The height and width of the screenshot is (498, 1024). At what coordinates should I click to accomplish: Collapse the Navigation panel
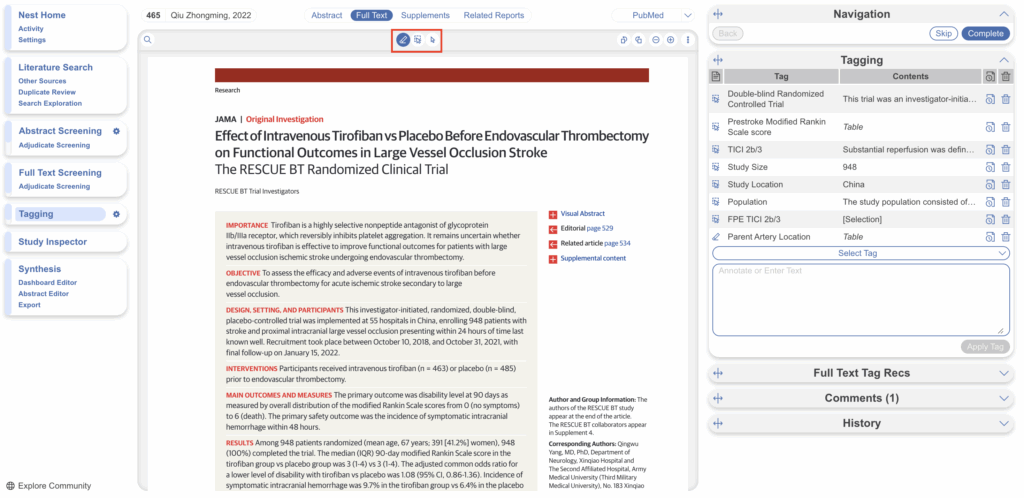click(1004, 14)
